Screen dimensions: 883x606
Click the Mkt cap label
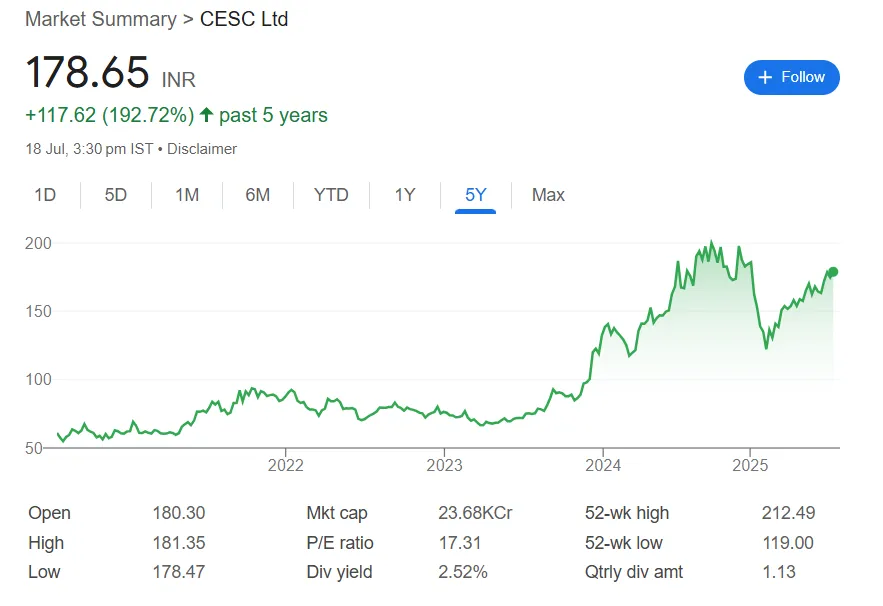337,513
